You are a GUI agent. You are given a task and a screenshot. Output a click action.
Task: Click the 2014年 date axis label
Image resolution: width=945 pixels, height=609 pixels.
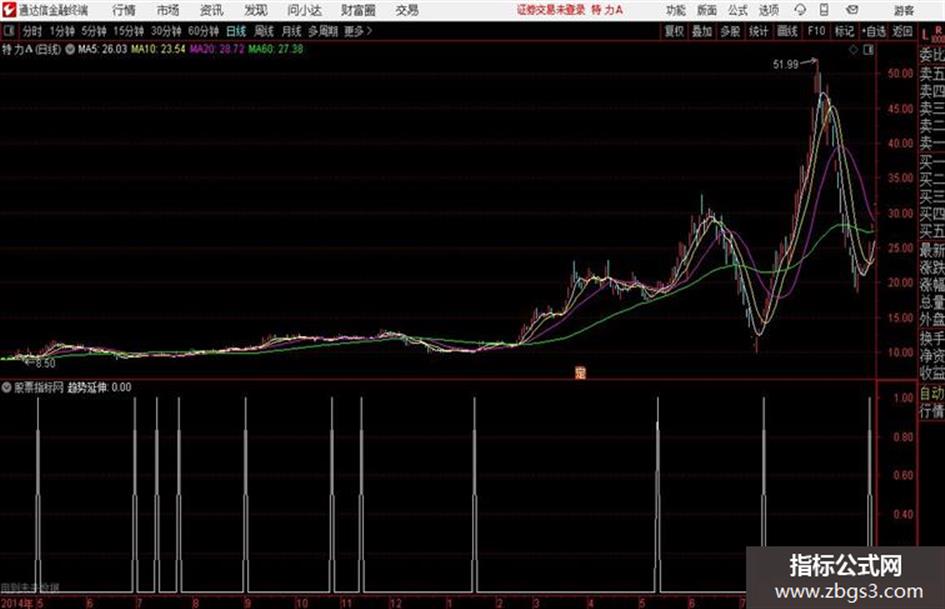point(17,603)
